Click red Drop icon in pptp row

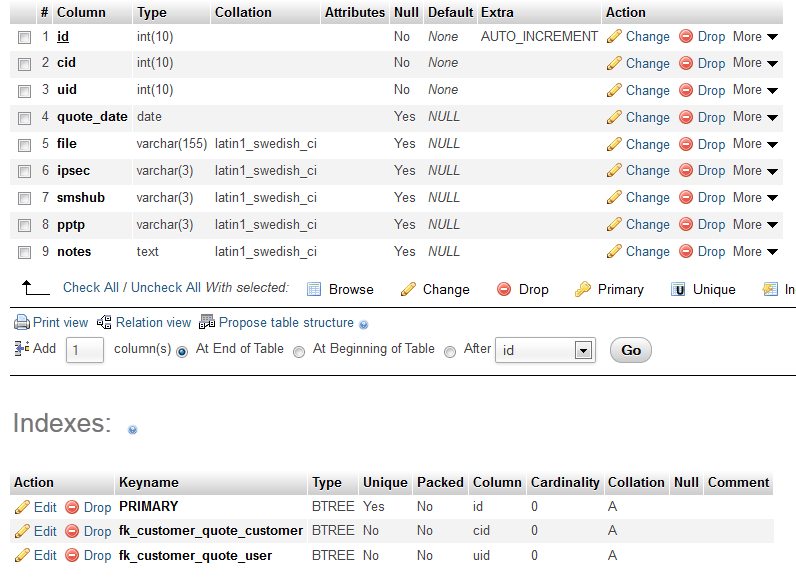686,224
